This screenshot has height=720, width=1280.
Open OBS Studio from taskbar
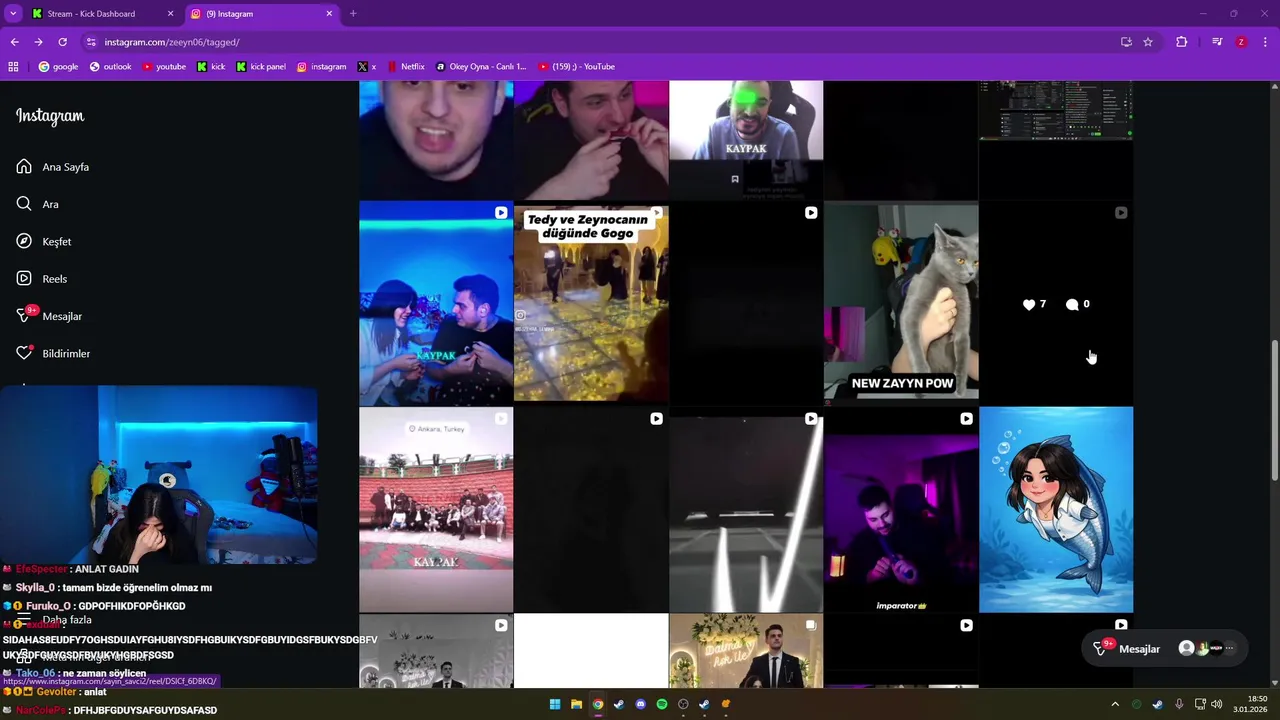pos(683,704)
